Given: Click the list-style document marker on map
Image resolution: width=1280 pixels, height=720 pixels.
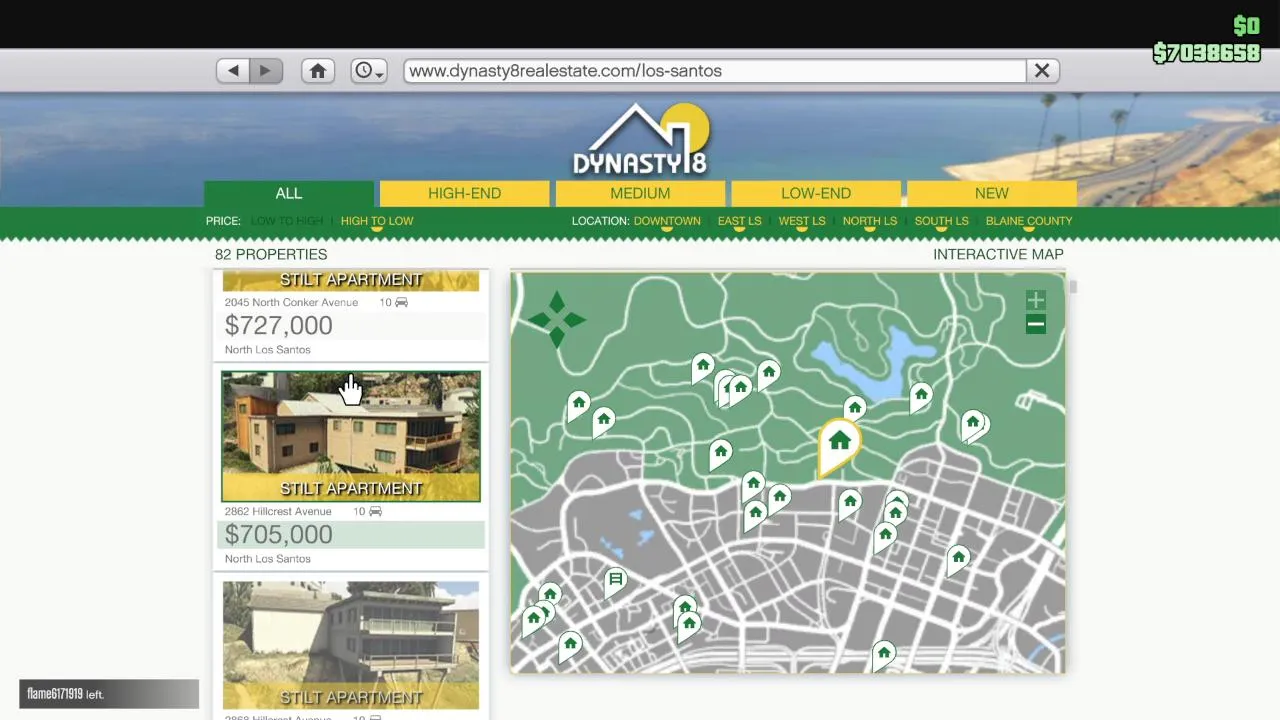Looking at the screenshot, I should click(x=616, y=581).
